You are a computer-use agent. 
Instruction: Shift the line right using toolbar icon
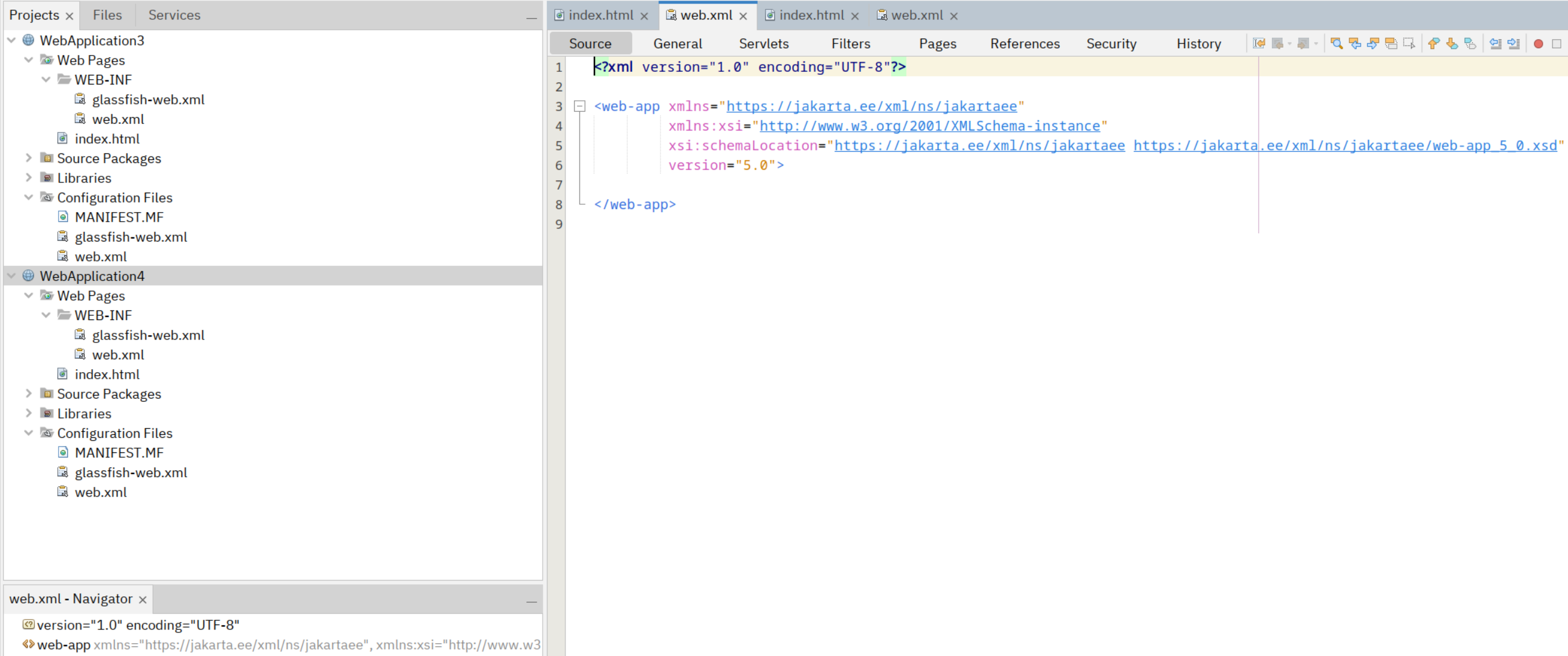pyautogui.click(x=1515, y=43)
